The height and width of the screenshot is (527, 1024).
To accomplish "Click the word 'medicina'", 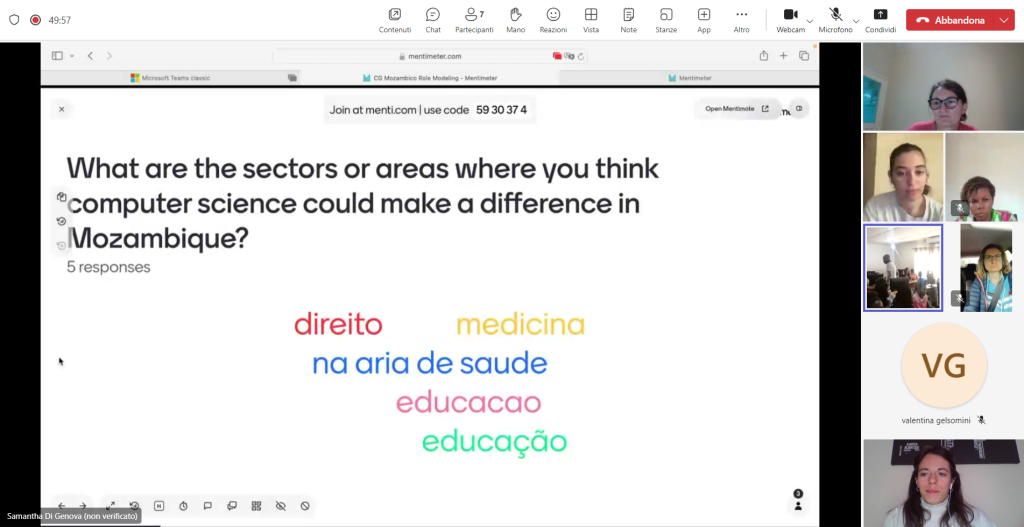I will [520, 325].
